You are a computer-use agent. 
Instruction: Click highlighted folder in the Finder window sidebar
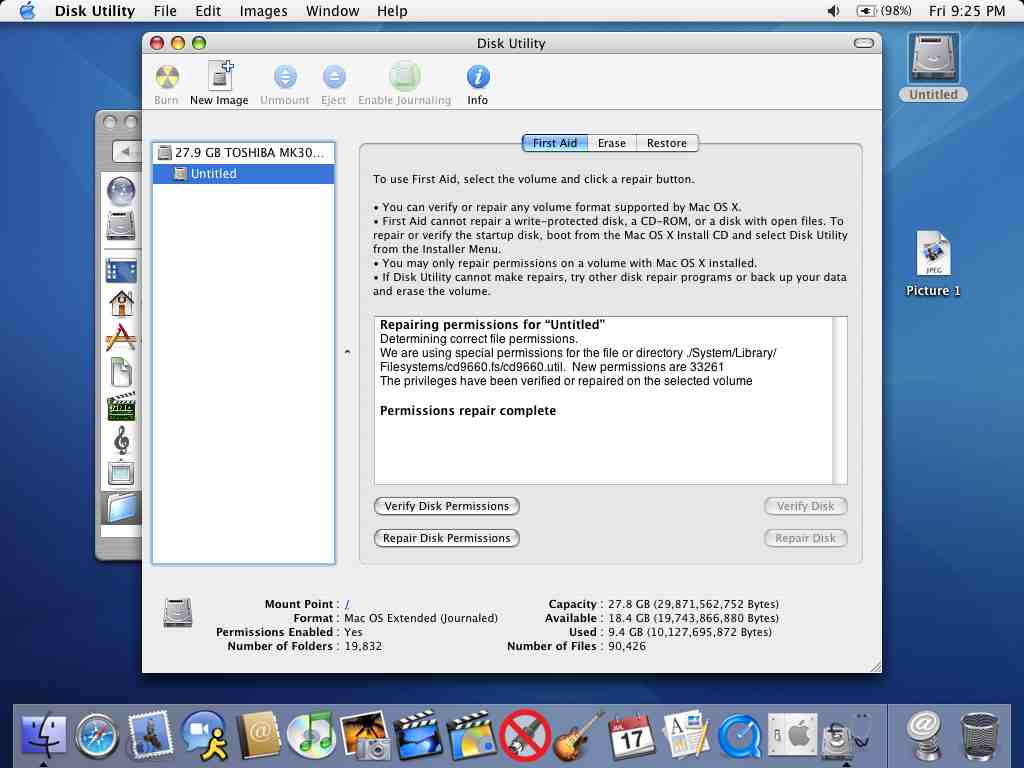tap(122, 508)
